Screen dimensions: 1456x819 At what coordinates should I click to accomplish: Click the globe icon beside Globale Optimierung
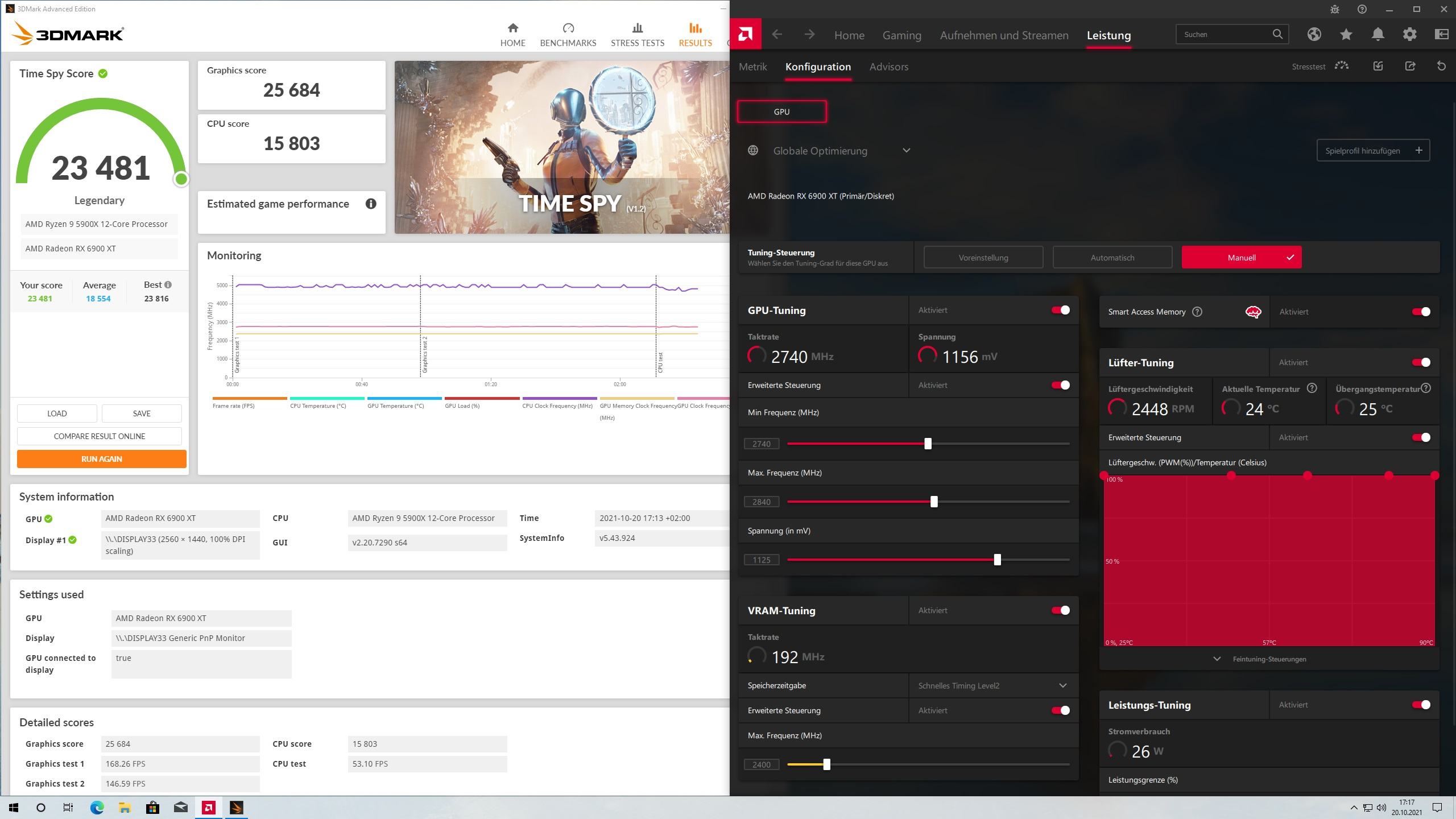click(x=753, y=151)
